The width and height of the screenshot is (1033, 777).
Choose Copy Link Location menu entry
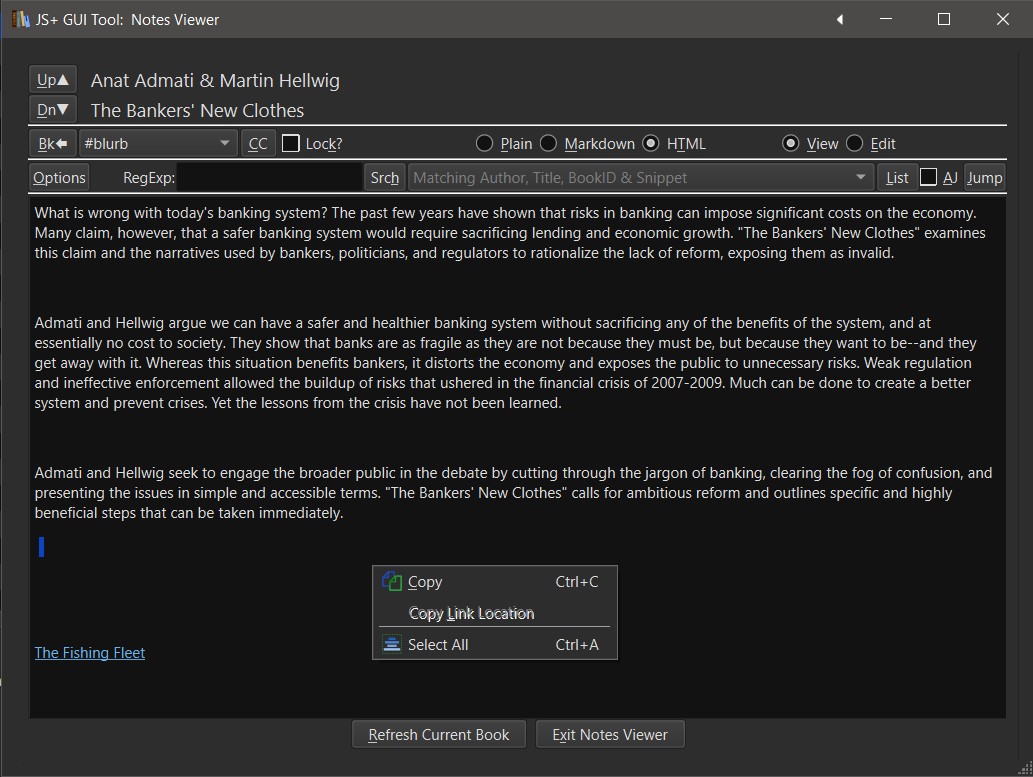pyautogui.click(x=495, y=613)
